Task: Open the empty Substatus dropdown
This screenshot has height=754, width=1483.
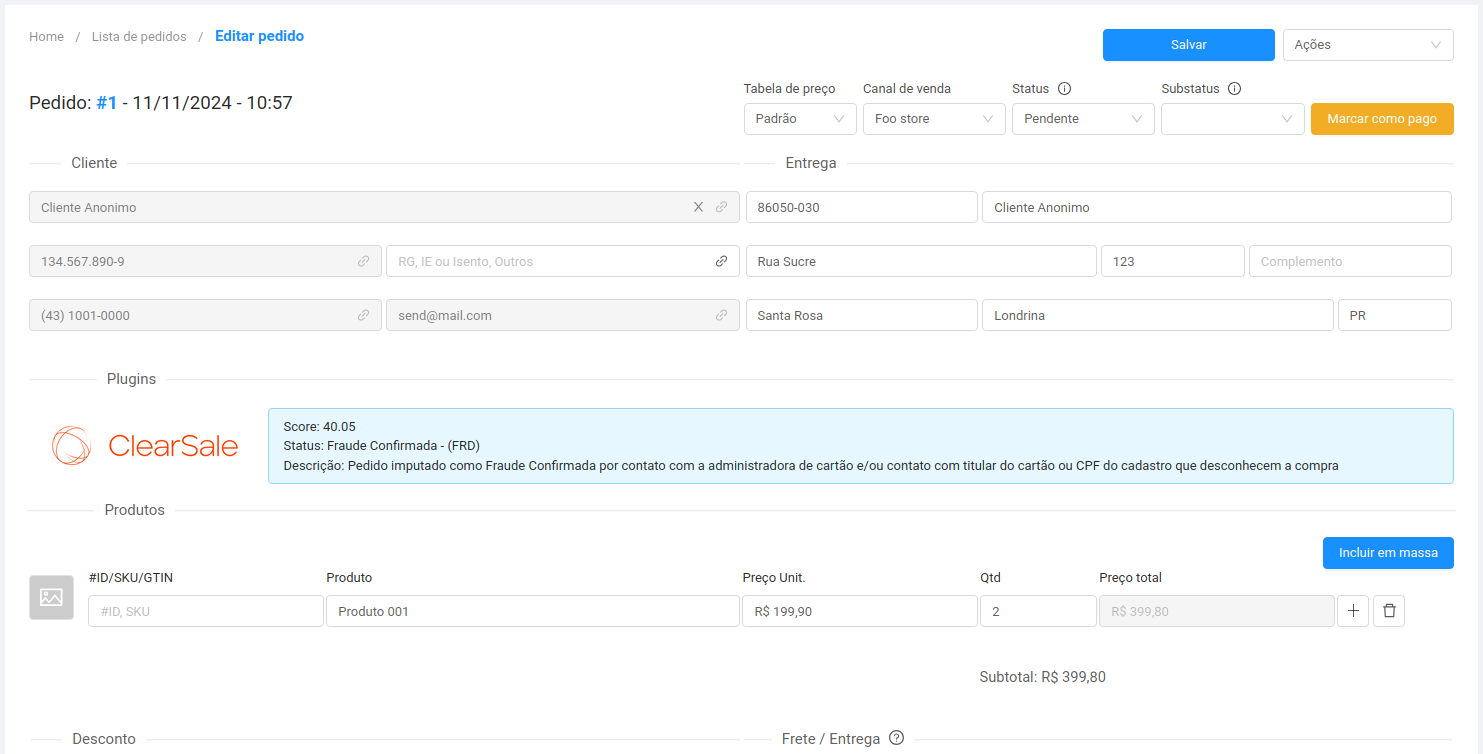Action: (1233, 119)
